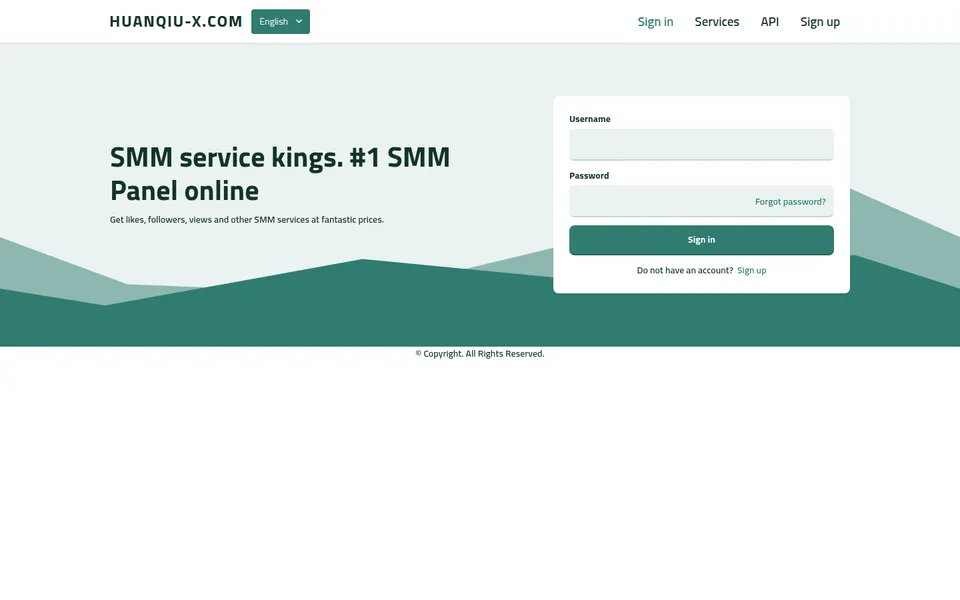The image size is (960, 600).
Task: Follow the Sign up link below the form
Action: (751, 270)
